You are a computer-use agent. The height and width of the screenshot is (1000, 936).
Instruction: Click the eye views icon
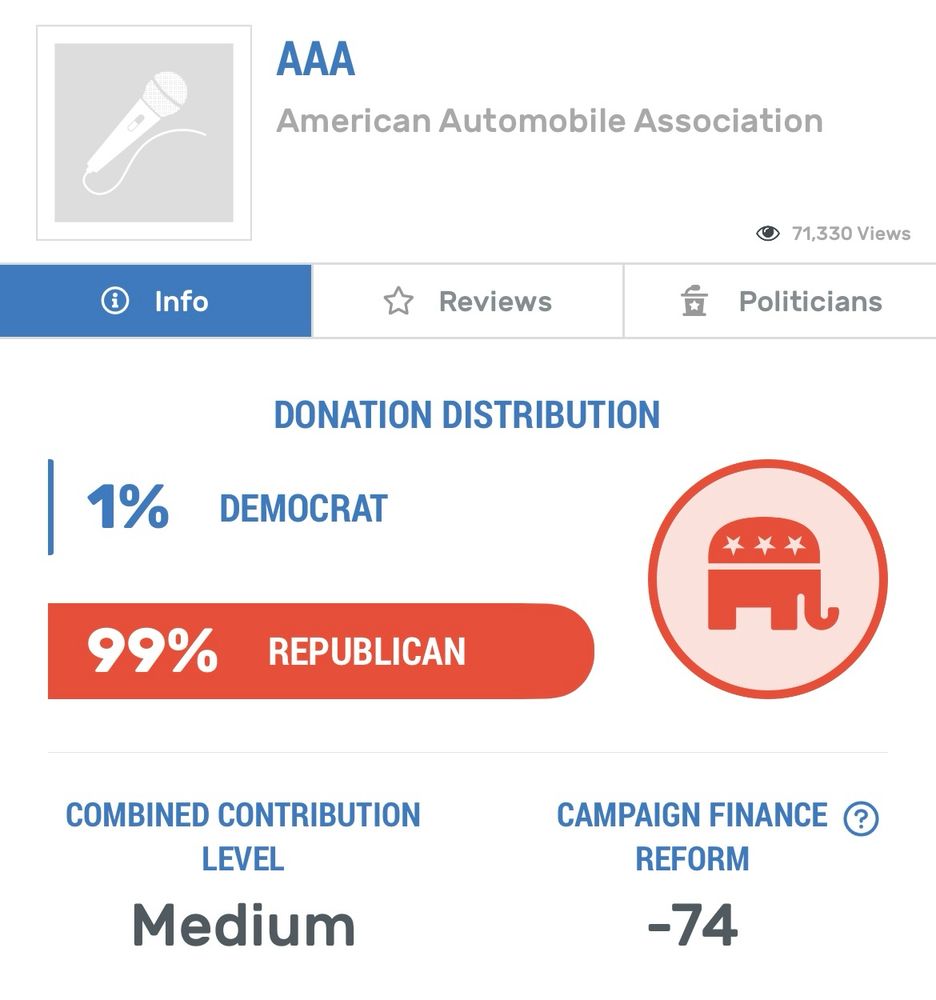point(767,234)
